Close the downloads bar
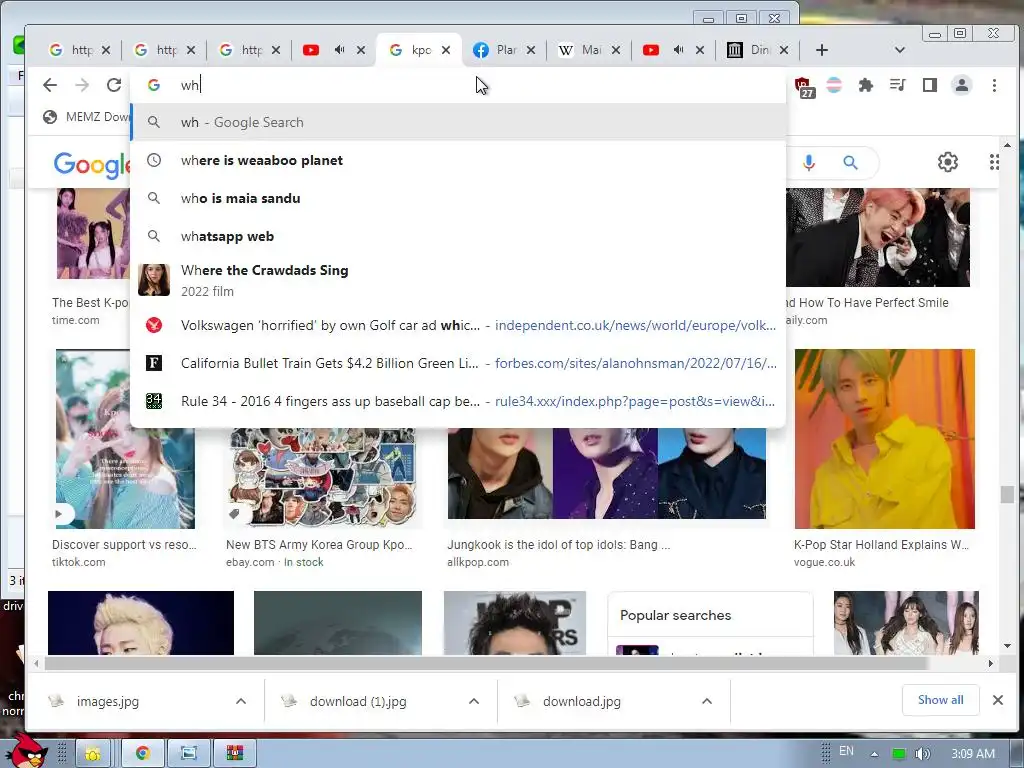Screen dimensions: 1024x768 [x=997, y=700]
